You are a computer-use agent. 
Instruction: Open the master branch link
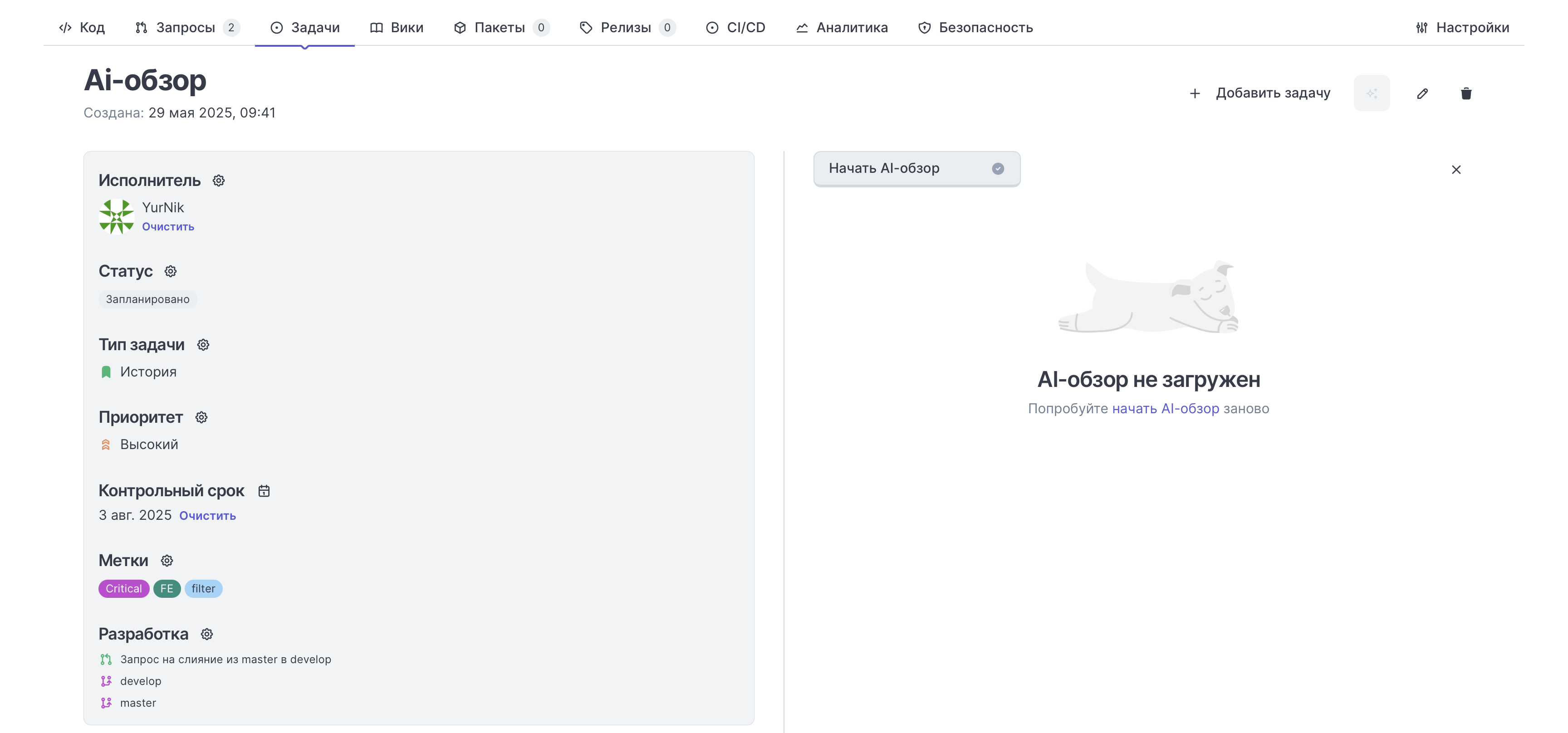[x=138, y=703]
